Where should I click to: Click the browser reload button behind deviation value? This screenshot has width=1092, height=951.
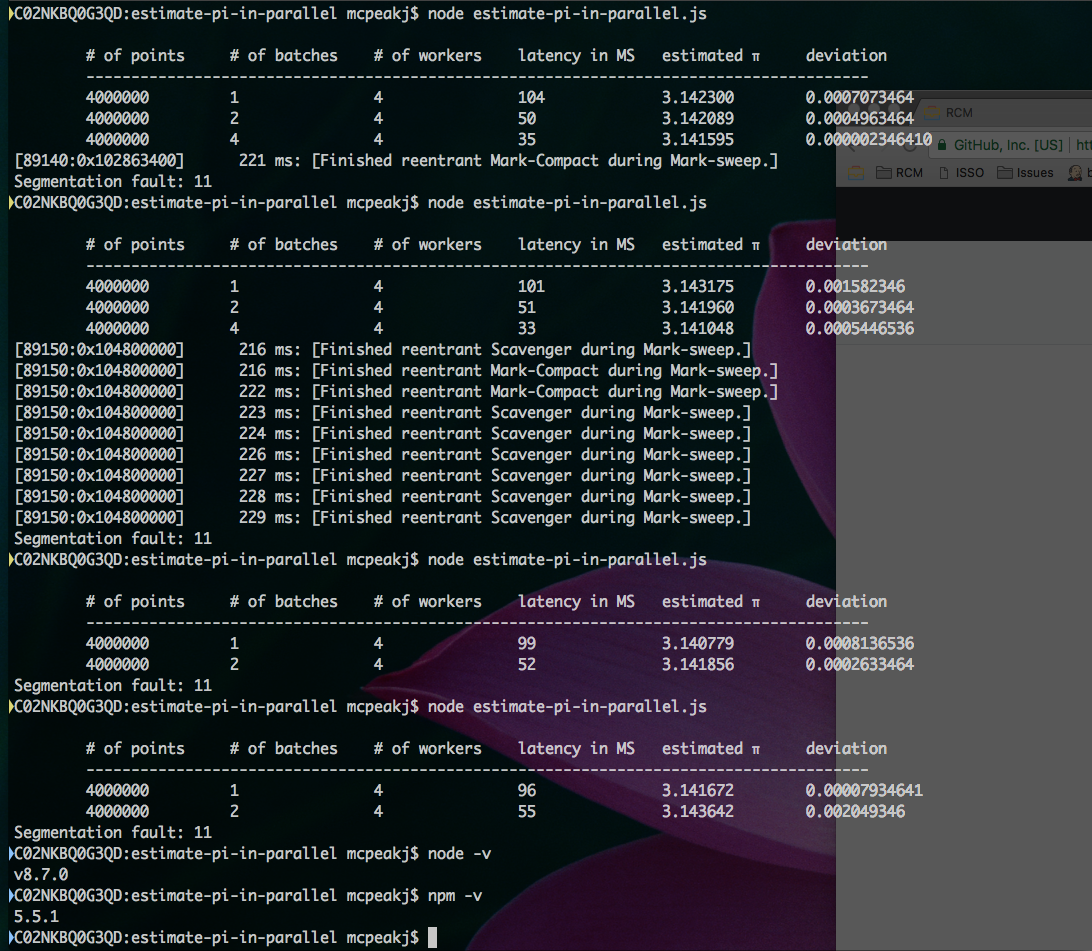(910, 146)
